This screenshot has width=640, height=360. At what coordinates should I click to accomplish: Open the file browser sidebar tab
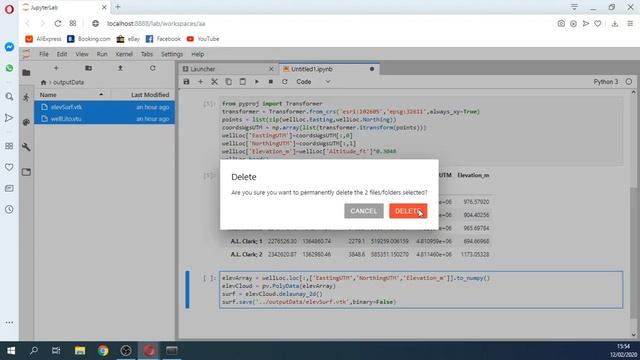(27, 73)
